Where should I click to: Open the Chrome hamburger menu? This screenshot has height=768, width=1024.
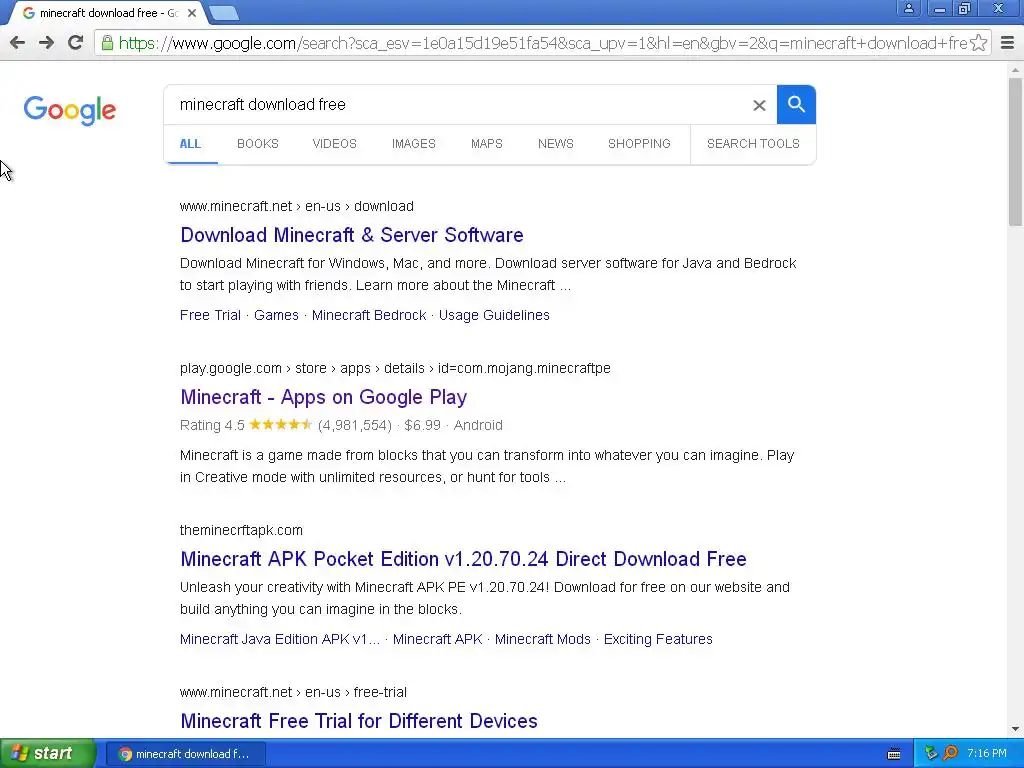[1008, 43]
